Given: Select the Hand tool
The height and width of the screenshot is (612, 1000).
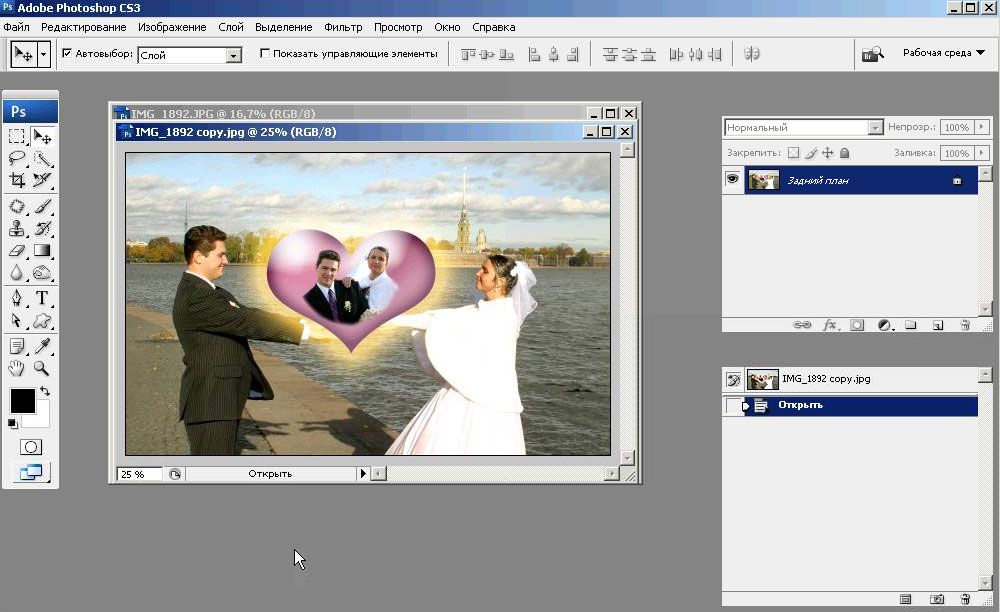Looking at the screenshot, I should tap(17, 369).
